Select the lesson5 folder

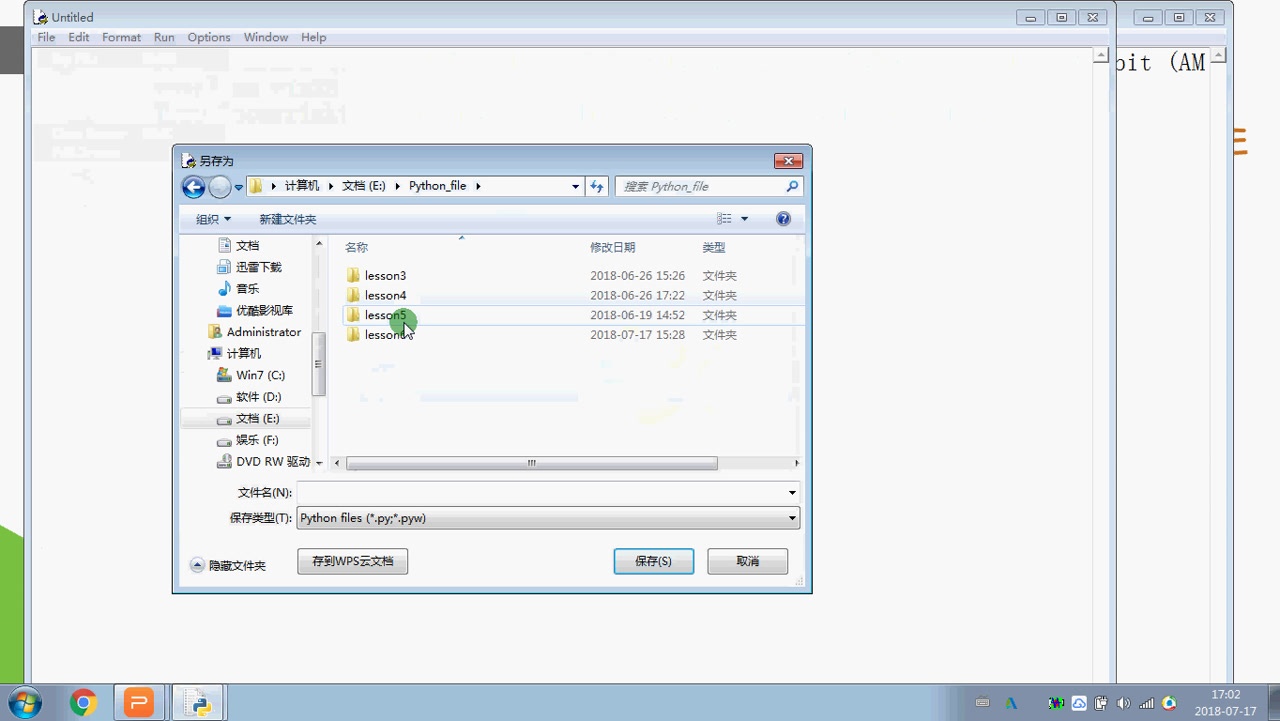click(385, 315)
